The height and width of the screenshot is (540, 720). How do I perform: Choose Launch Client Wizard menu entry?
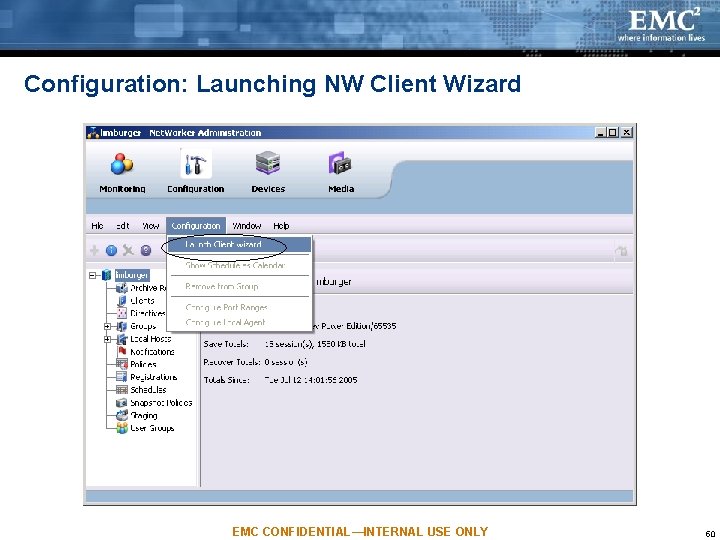[x=239, y=244]
